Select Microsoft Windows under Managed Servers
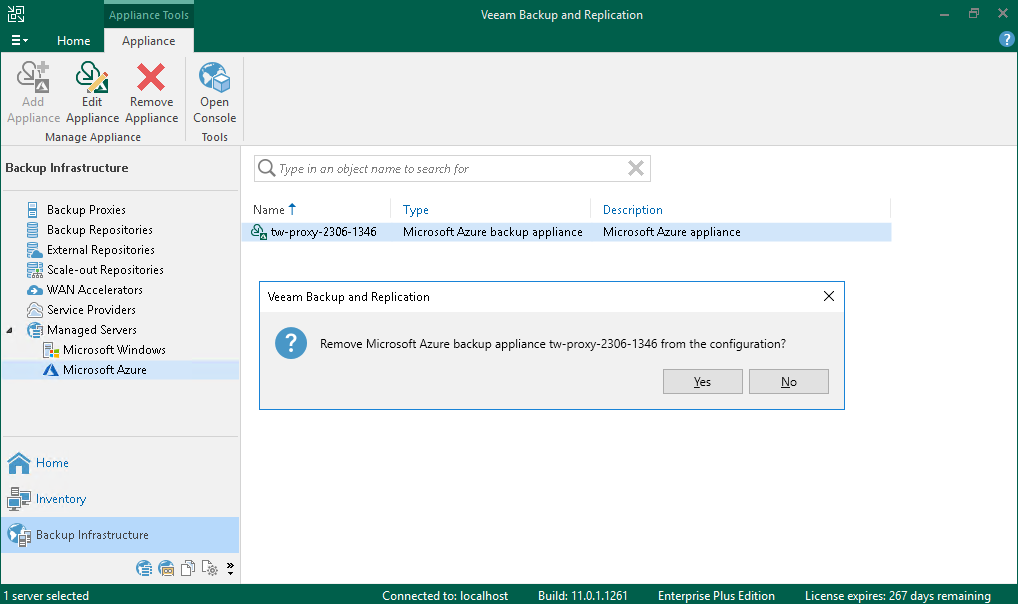Image resolution: width=1018 pixels, height=604 pixels. [114, 350]
